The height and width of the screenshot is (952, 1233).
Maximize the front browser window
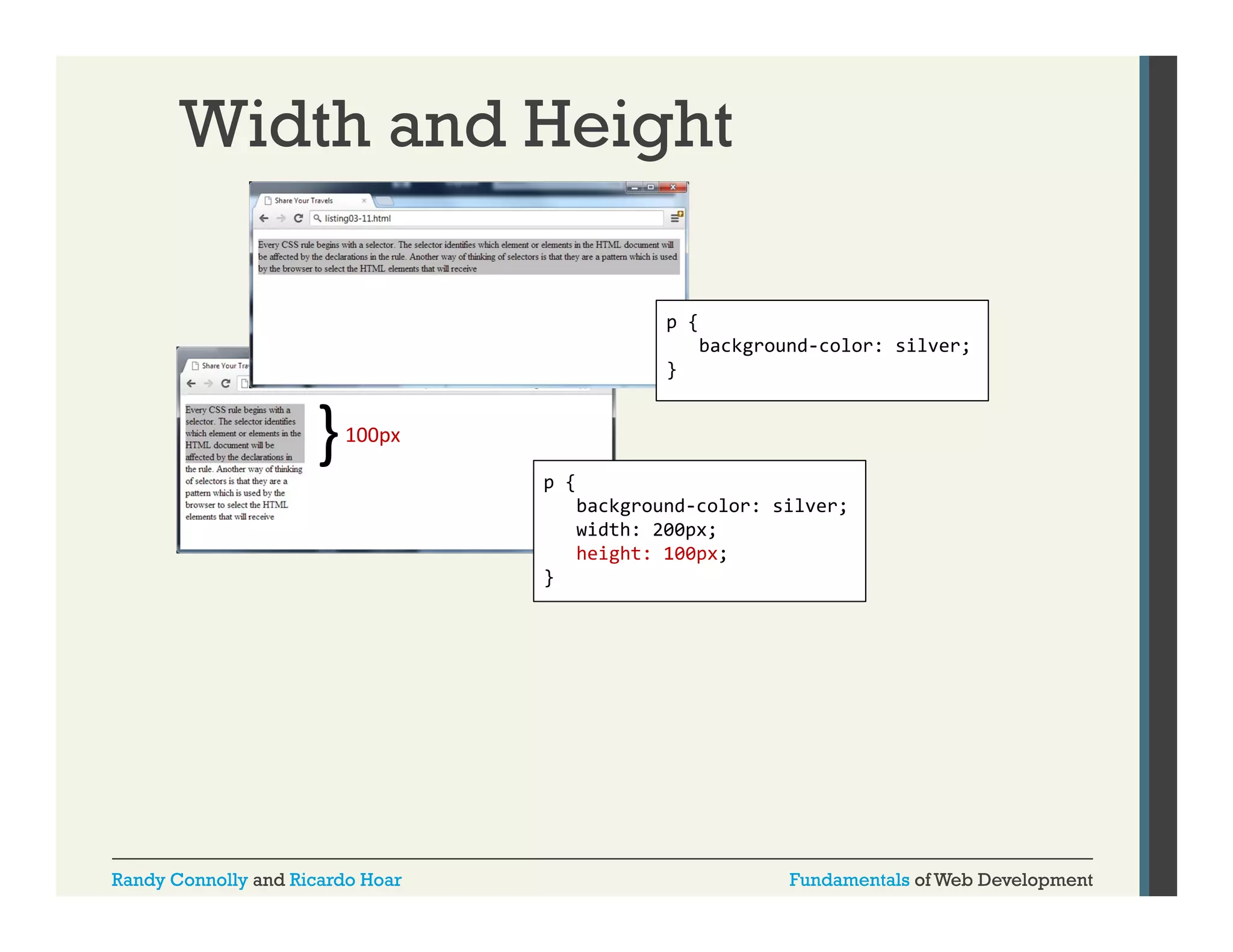coord(650,187)
